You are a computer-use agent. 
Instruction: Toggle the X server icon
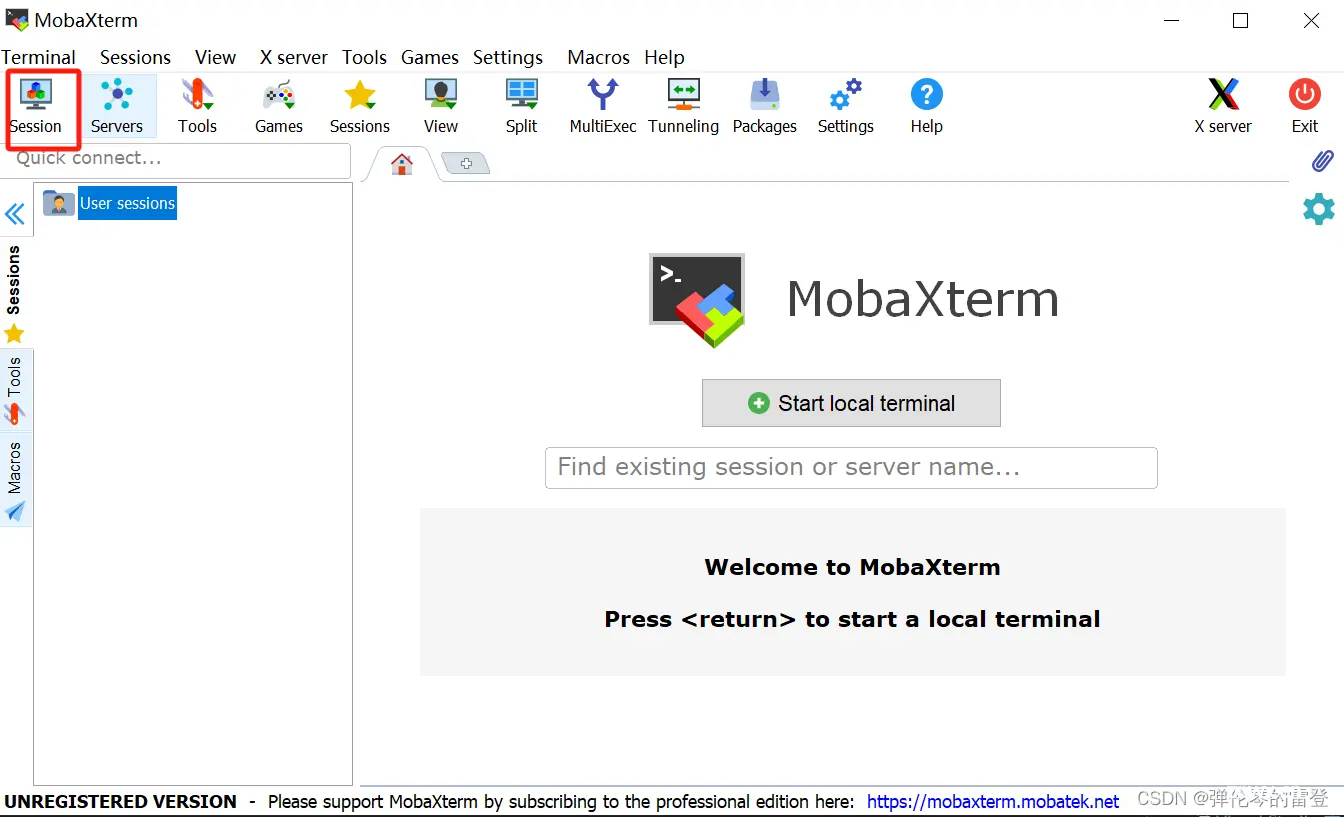(x=1223, y=106)
